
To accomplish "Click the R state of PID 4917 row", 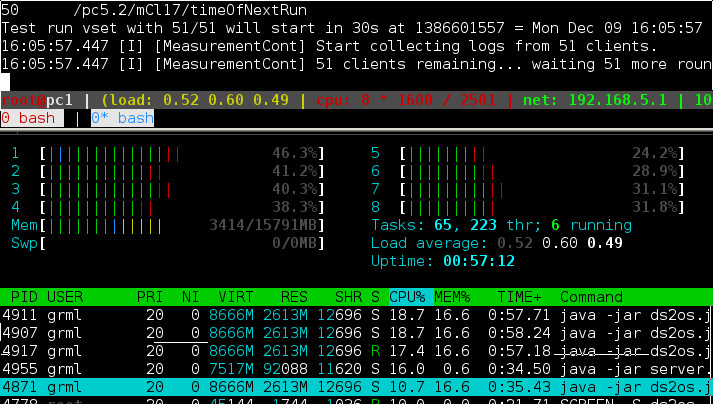I will [x=375, y=351].
